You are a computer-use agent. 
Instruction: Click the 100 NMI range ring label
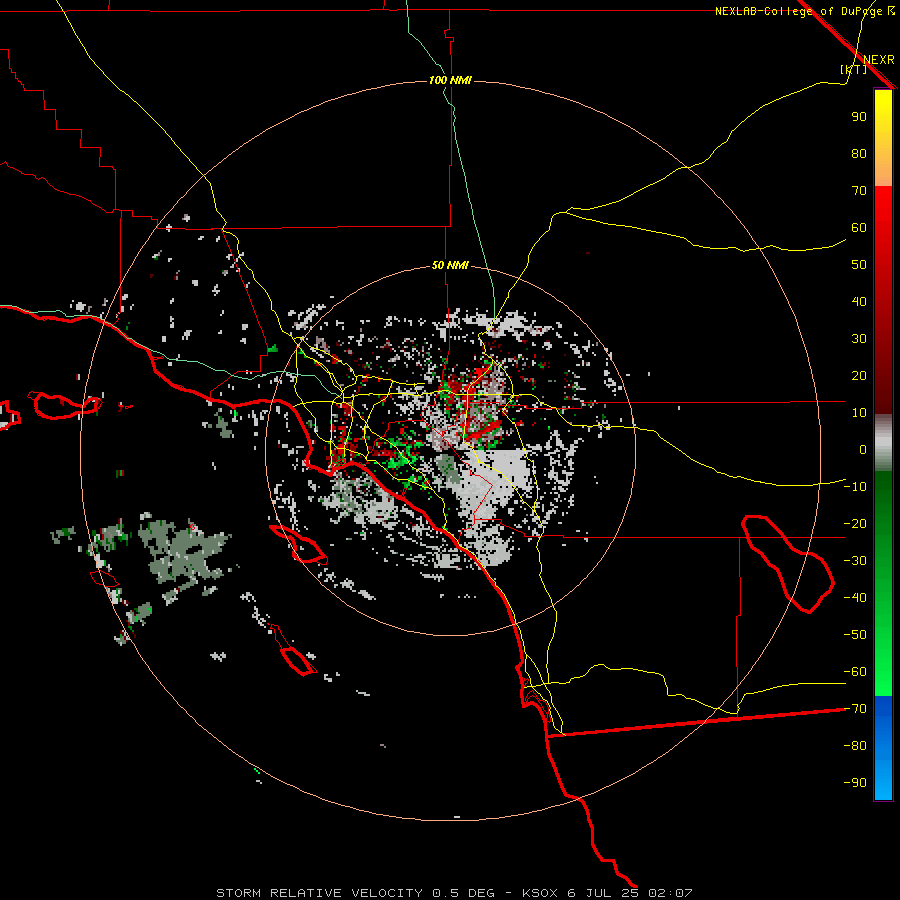click(450, 80)
